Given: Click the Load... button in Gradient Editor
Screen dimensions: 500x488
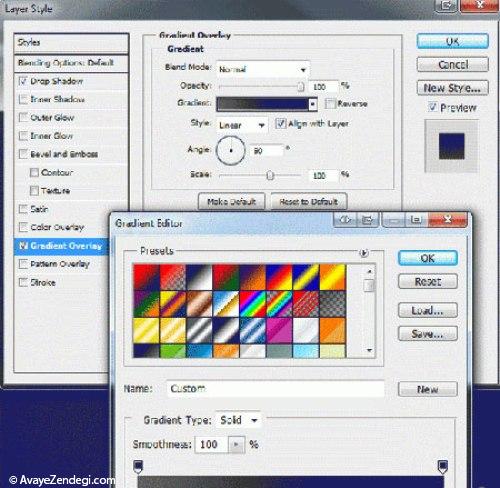Looking at the screenshot, I should [x=428, y=310].
